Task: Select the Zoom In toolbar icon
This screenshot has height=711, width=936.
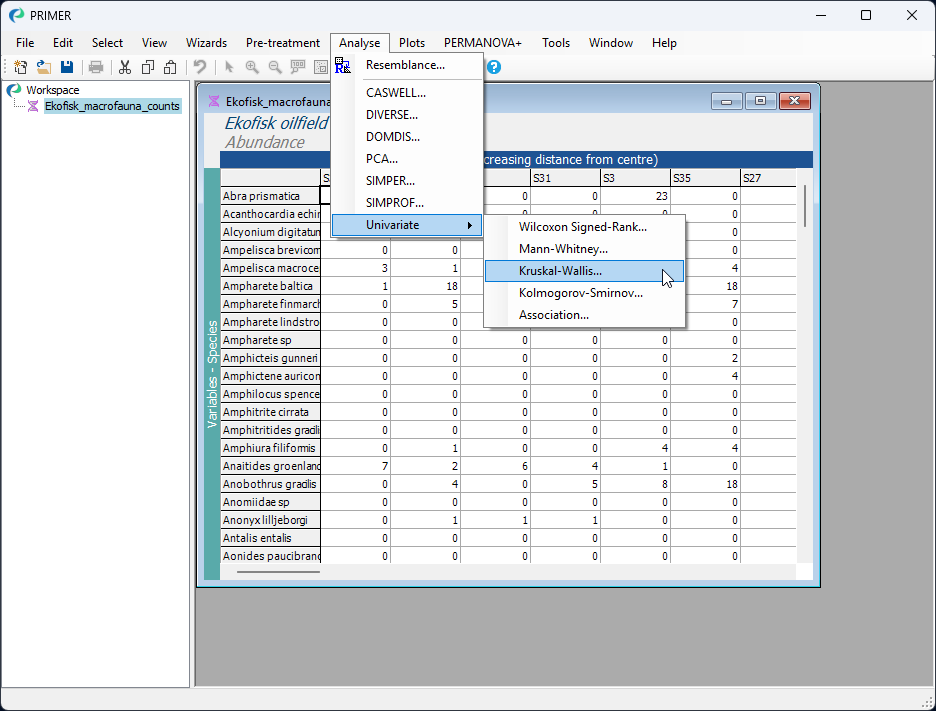Action: [x=252, y=66]
